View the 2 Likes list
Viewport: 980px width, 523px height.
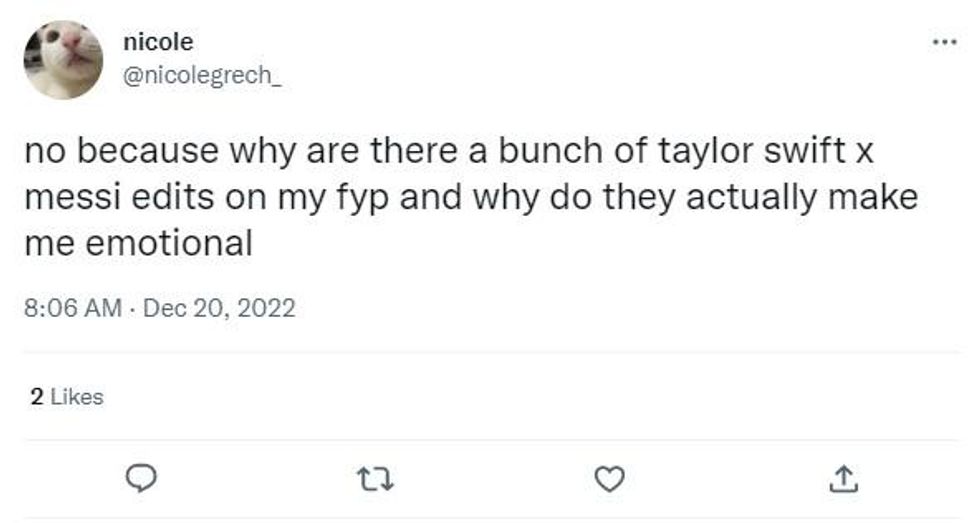67,397
